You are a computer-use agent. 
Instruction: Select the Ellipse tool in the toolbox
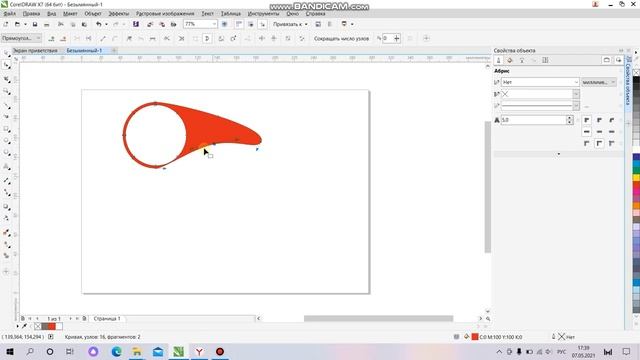pyautogui.click(x=7, y=141)
